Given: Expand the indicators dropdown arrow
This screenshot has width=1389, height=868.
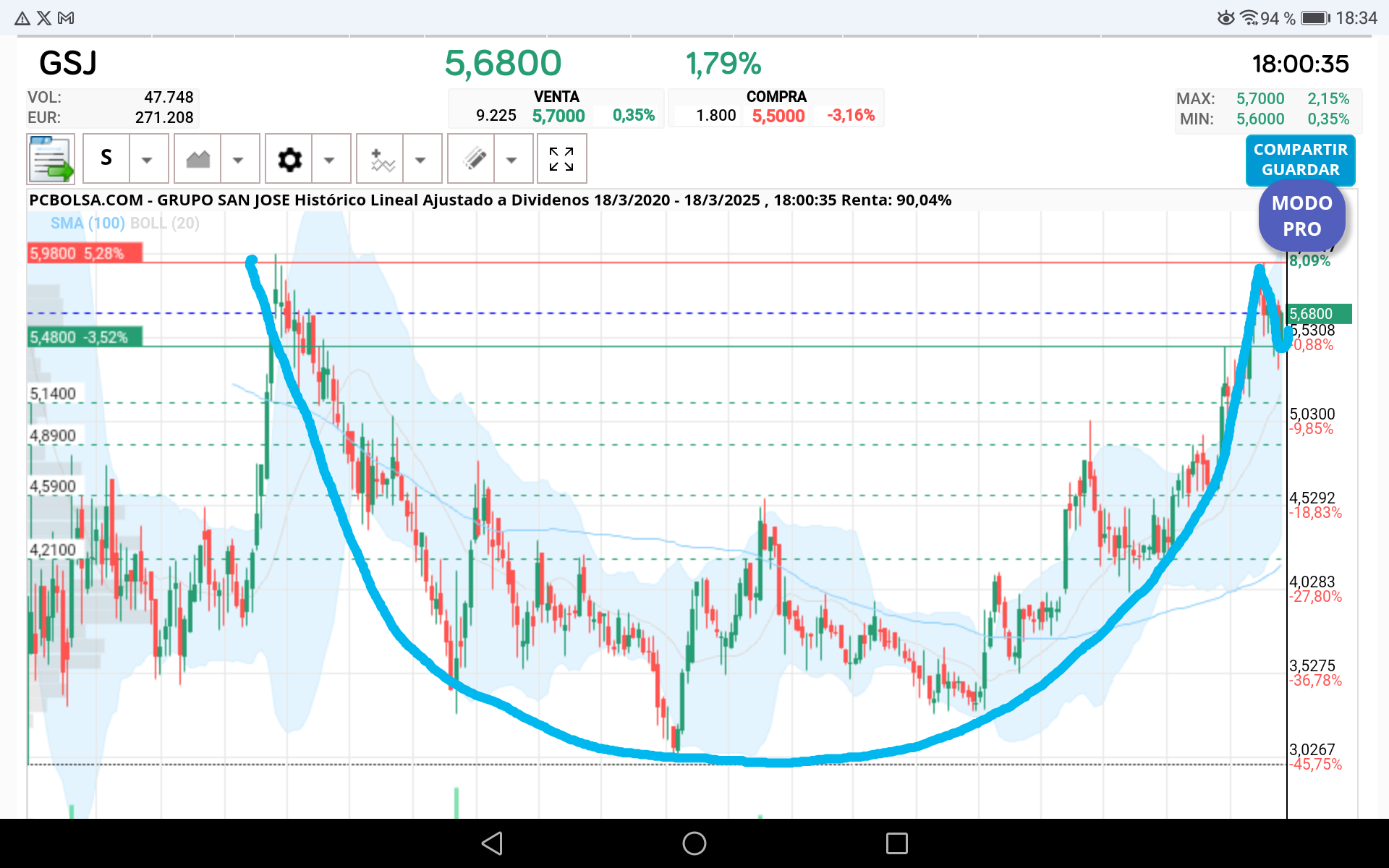Looking at the screenshot, I should pos(421,159).
